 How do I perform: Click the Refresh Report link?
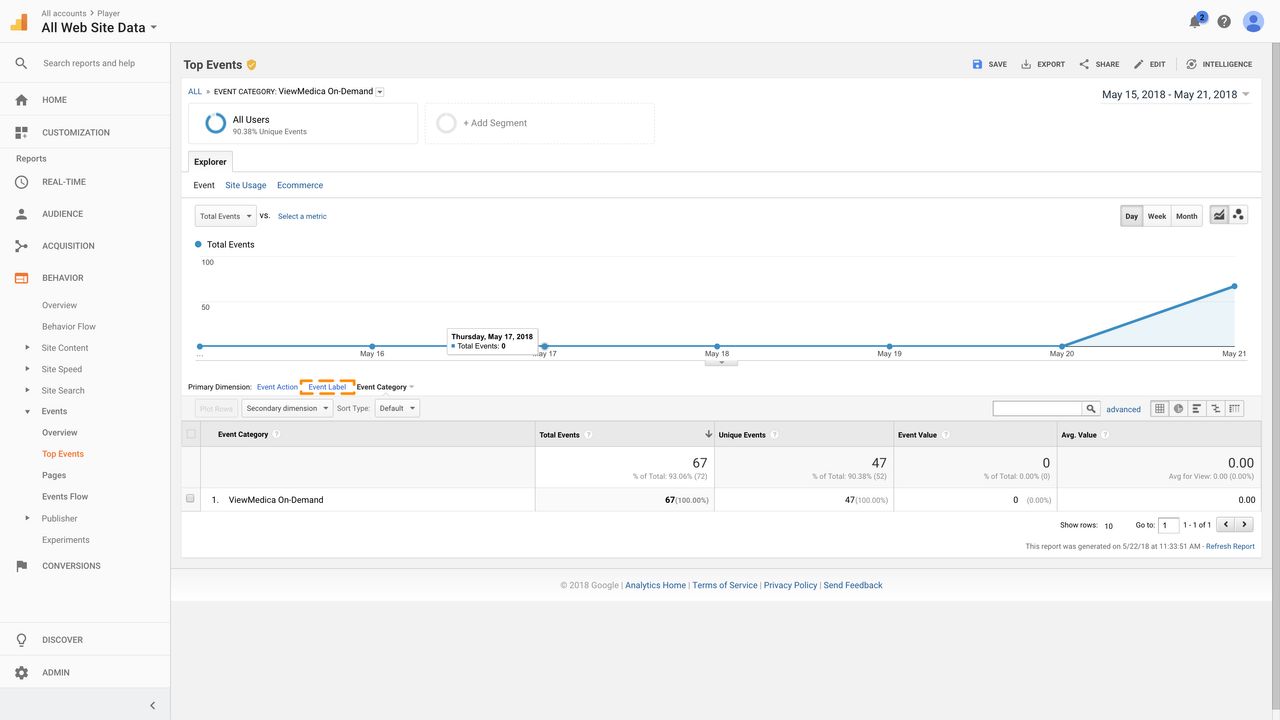(x=1230, y=547)
